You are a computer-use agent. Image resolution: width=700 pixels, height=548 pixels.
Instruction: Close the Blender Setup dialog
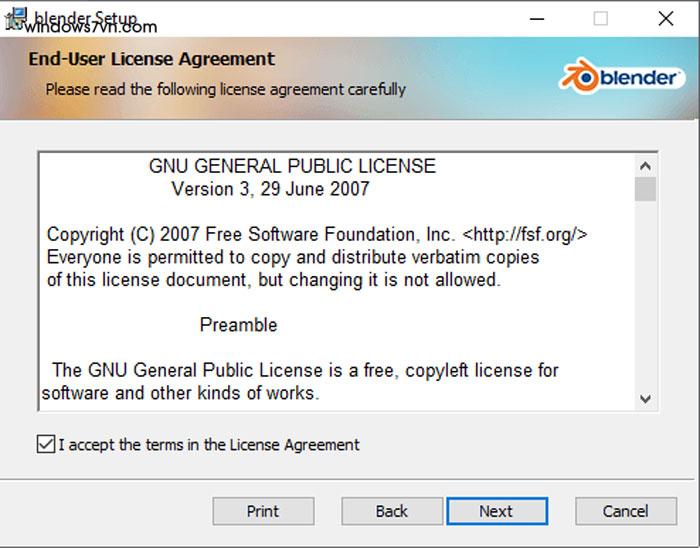tap(666, 19)
